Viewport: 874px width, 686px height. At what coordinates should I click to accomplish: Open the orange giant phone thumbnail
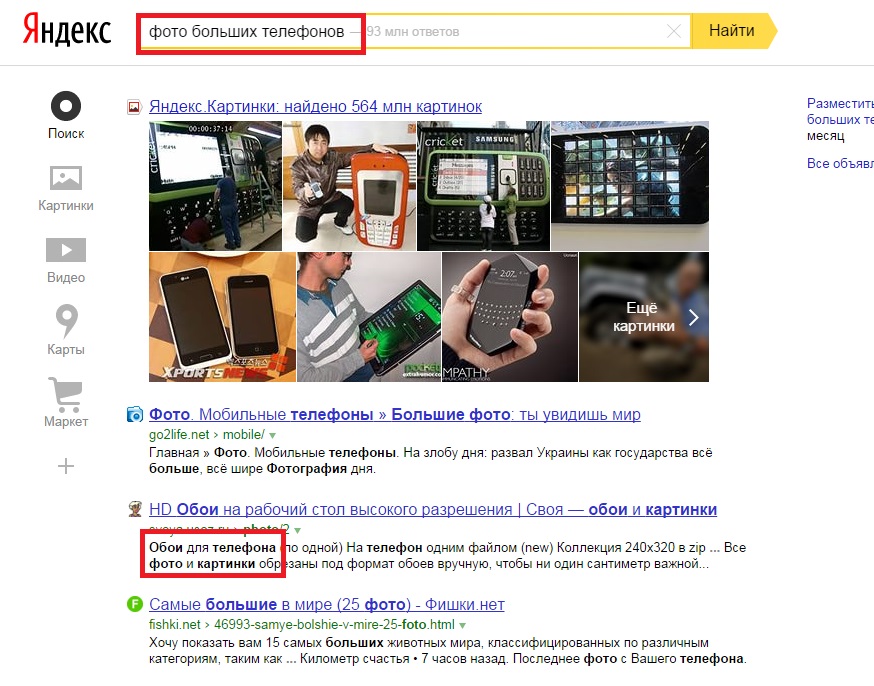click(349, 186)
